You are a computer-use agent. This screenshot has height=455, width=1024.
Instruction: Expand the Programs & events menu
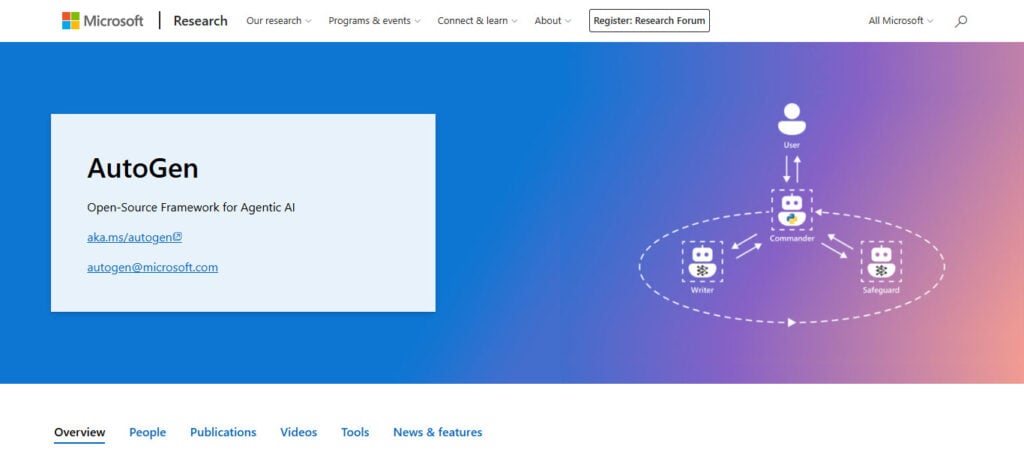pos(374,21)
